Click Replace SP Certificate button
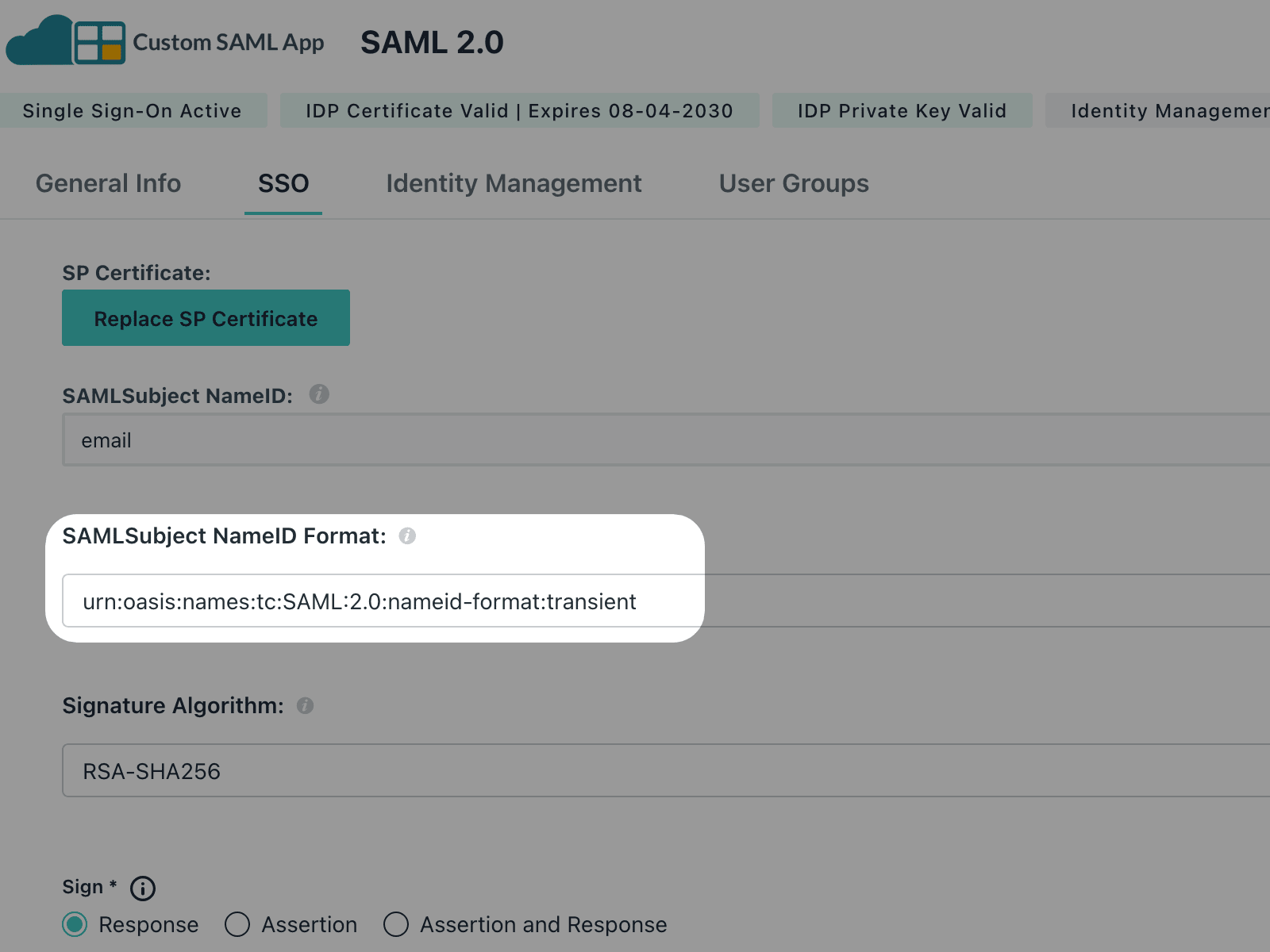The height and width of the screenshot is (952, 1270). click(x=206, y=318)
